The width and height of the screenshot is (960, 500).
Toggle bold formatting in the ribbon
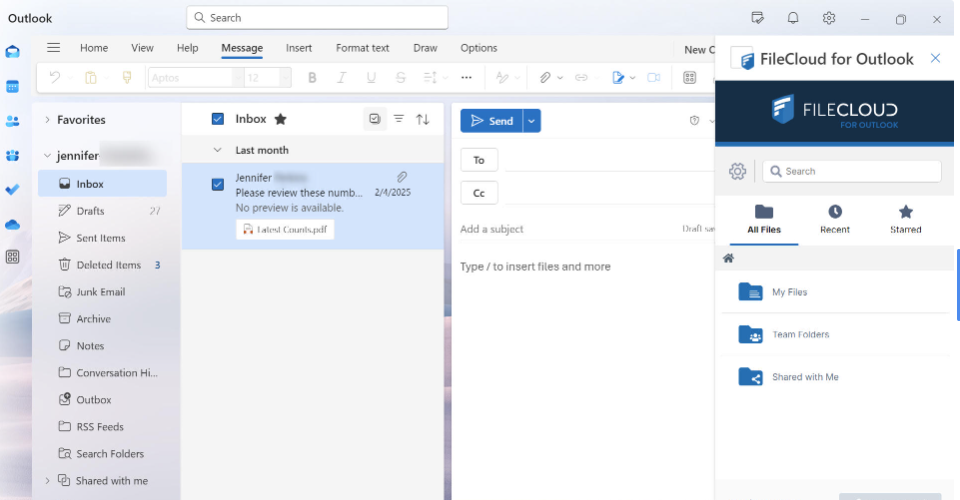312,77
